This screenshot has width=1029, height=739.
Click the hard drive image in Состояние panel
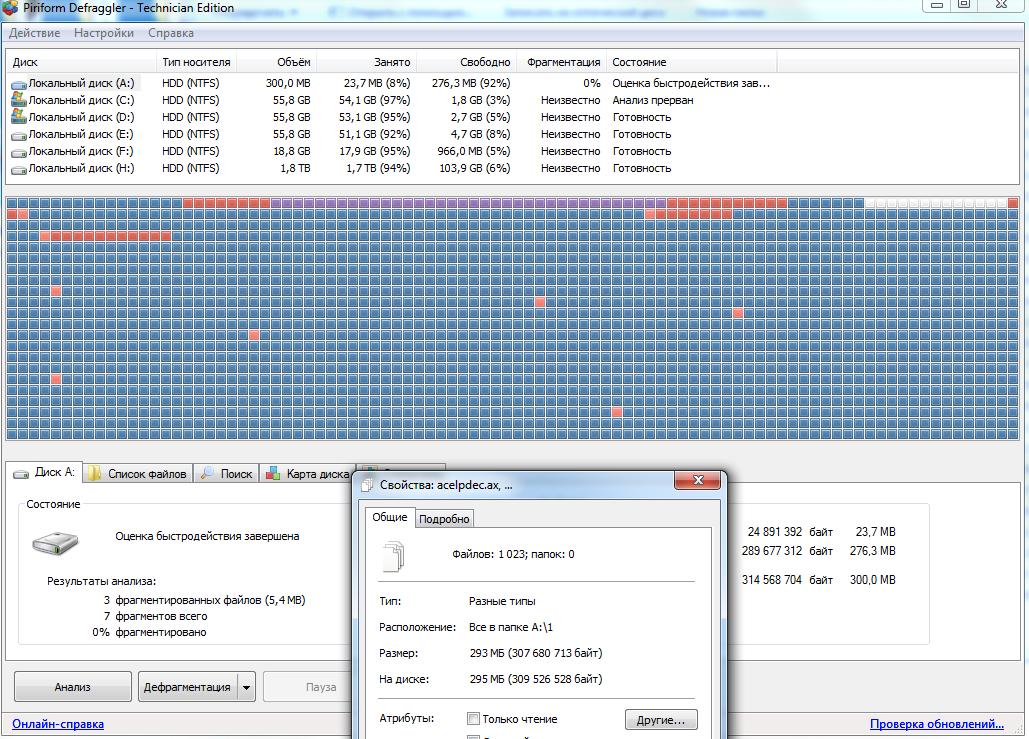[55, 543]
